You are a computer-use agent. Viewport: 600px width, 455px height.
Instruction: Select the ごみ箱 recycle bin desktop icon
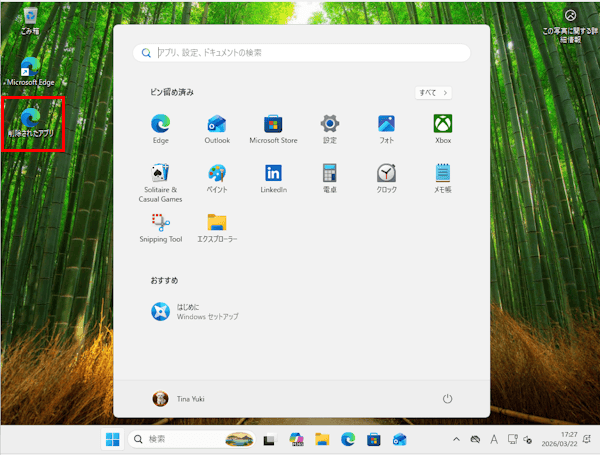pos(30,21)
